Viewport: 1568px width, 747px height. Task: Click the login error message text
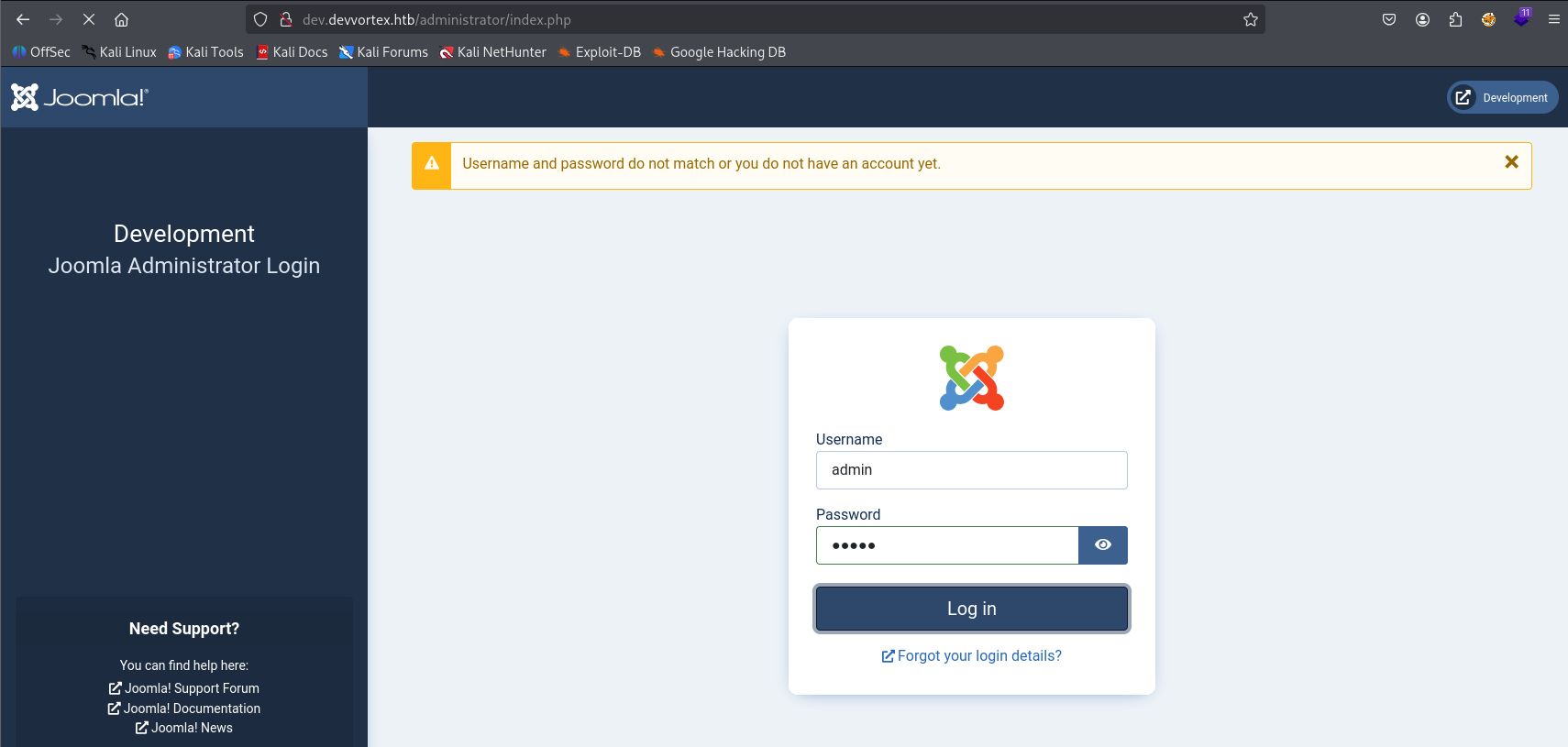(701, 164)
